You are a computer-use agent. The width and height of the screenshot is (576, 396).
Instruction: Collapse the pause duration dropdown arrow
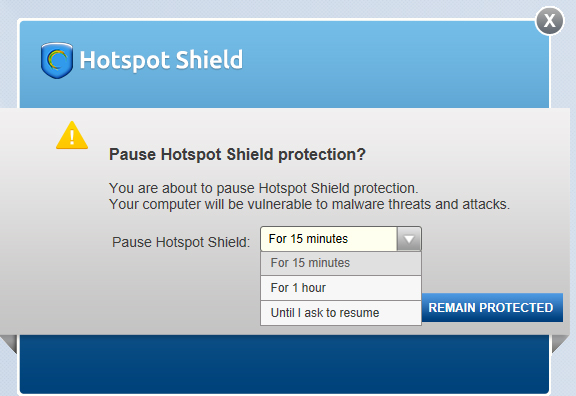pos(408,239)
